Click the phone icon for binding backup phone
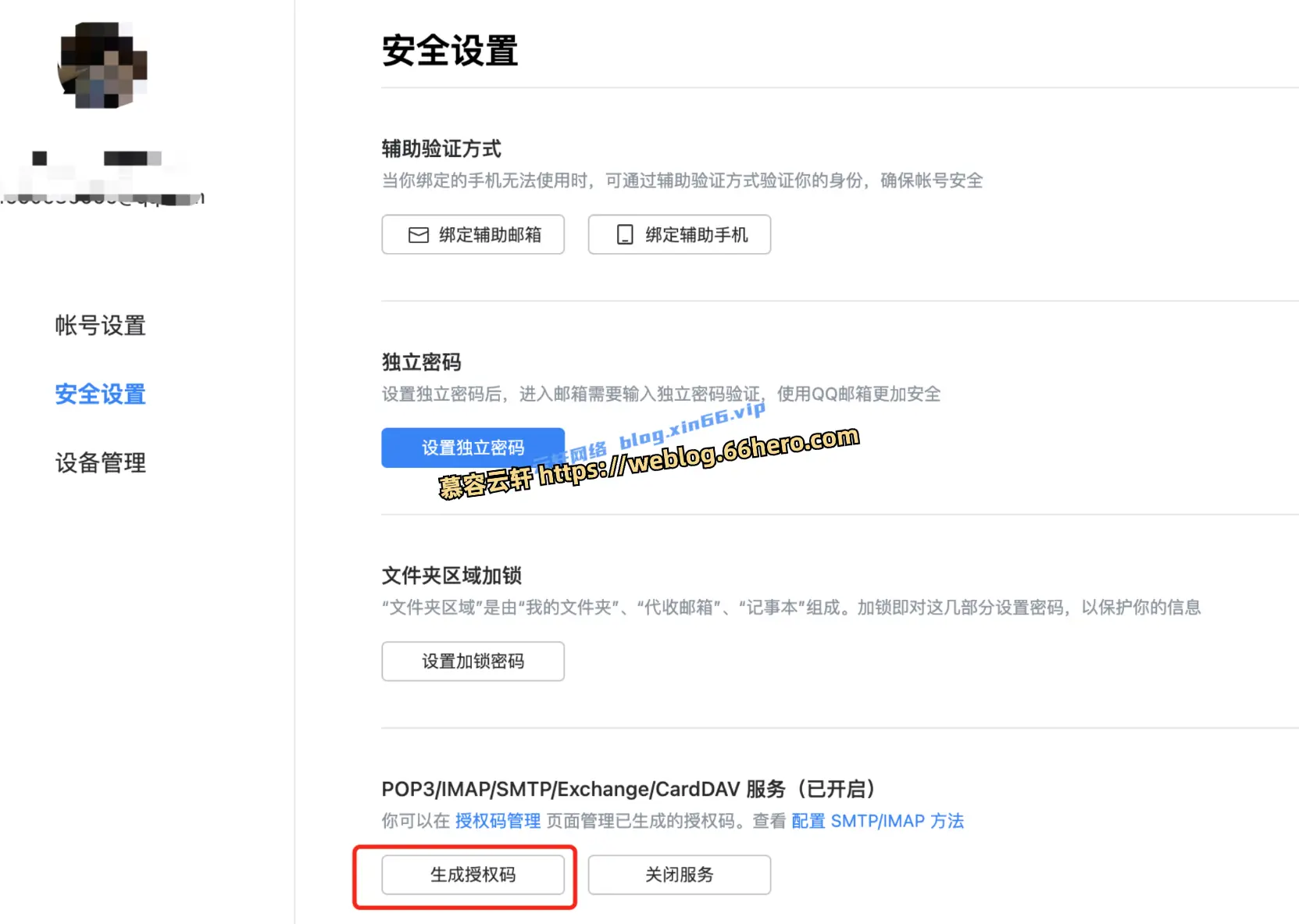This screenshot has width=1299, height=924. [625, 235]
